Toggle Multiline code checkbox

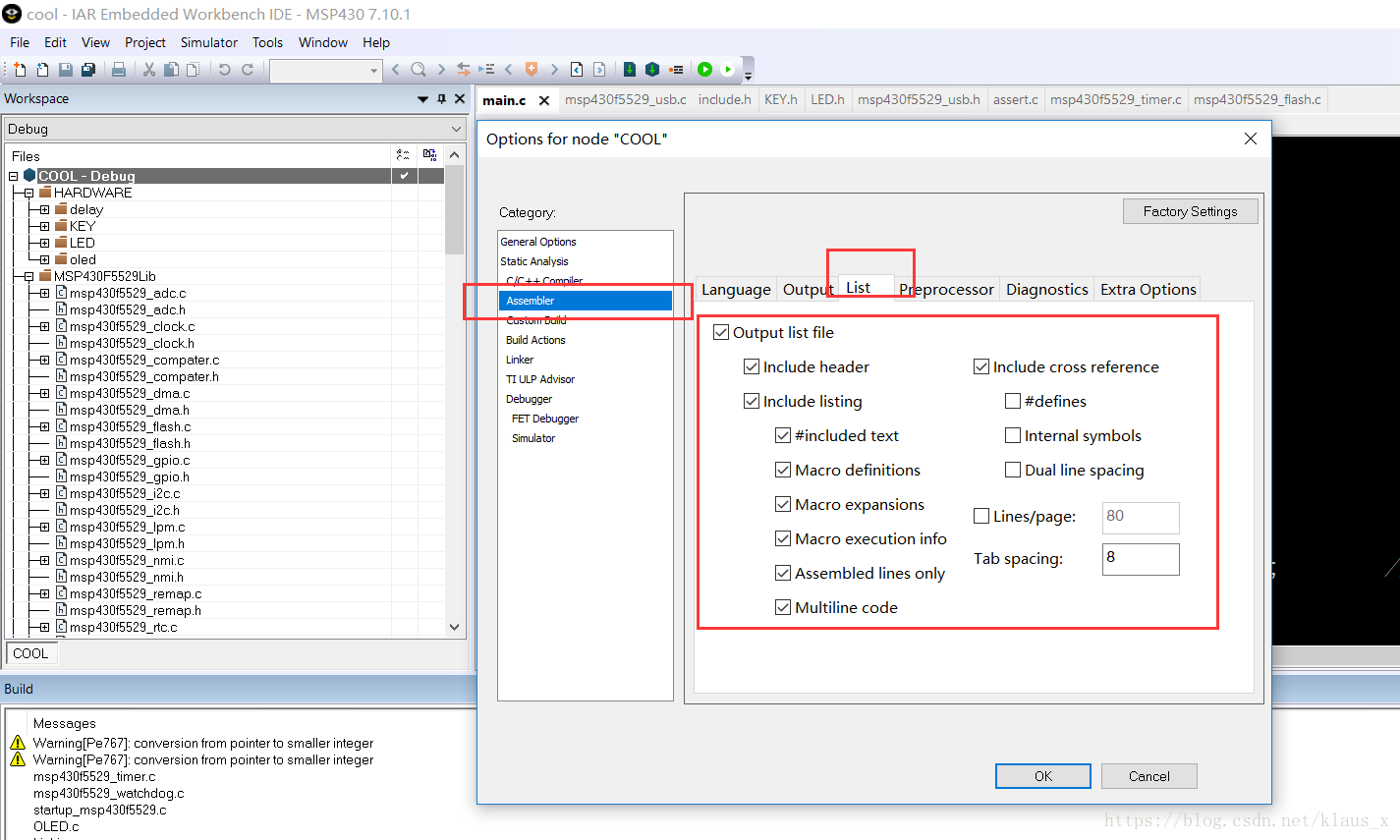(783, 607)
